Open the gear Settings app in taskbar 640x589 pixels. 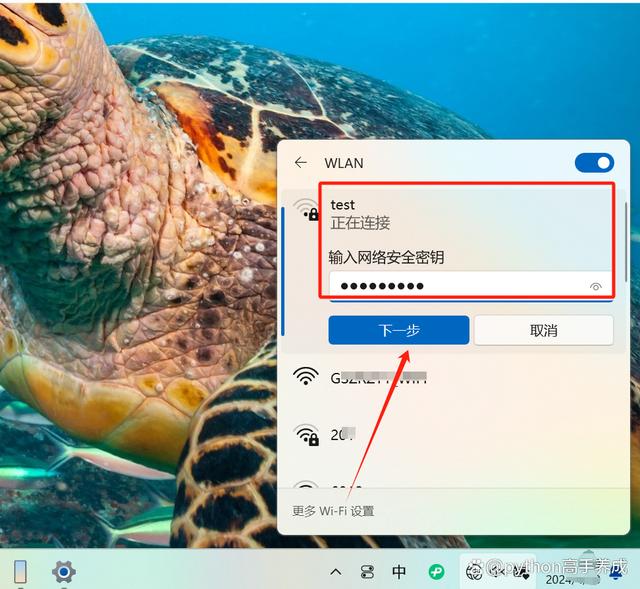pyautogui.click(x=63, y=572)
